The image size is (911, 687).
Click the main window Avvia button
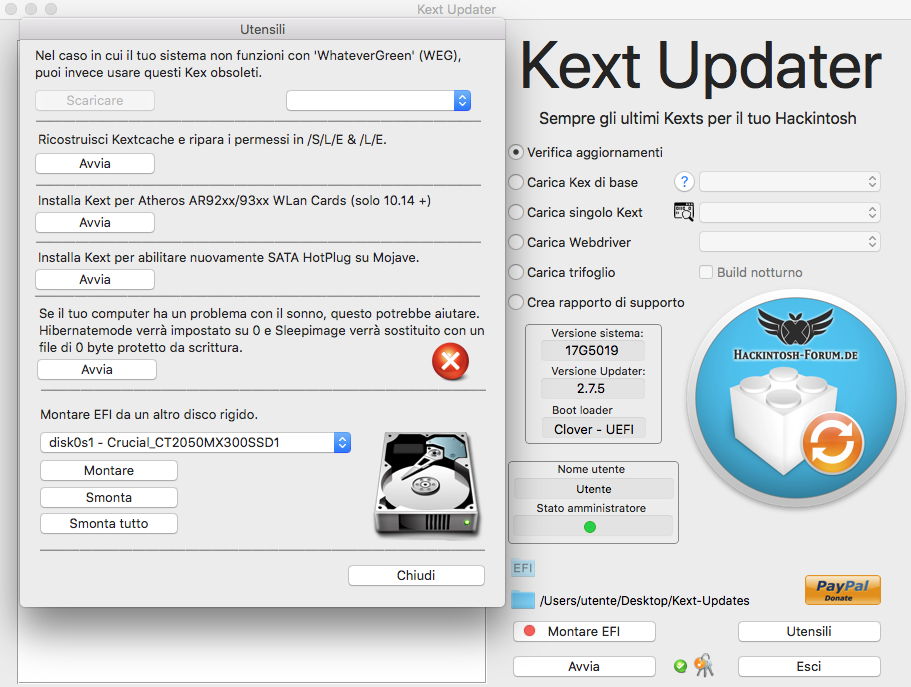click(584, 667)
